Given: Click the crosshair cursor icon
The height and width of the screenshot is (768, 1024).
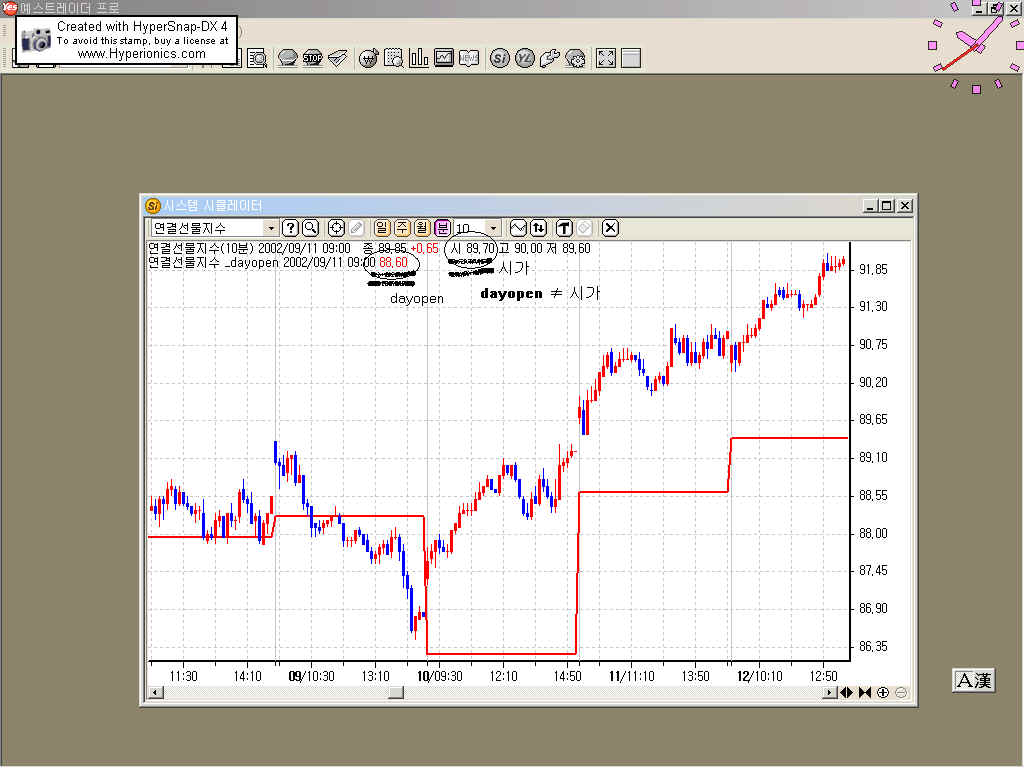Looking at the screenshot, I should [337, 228].
